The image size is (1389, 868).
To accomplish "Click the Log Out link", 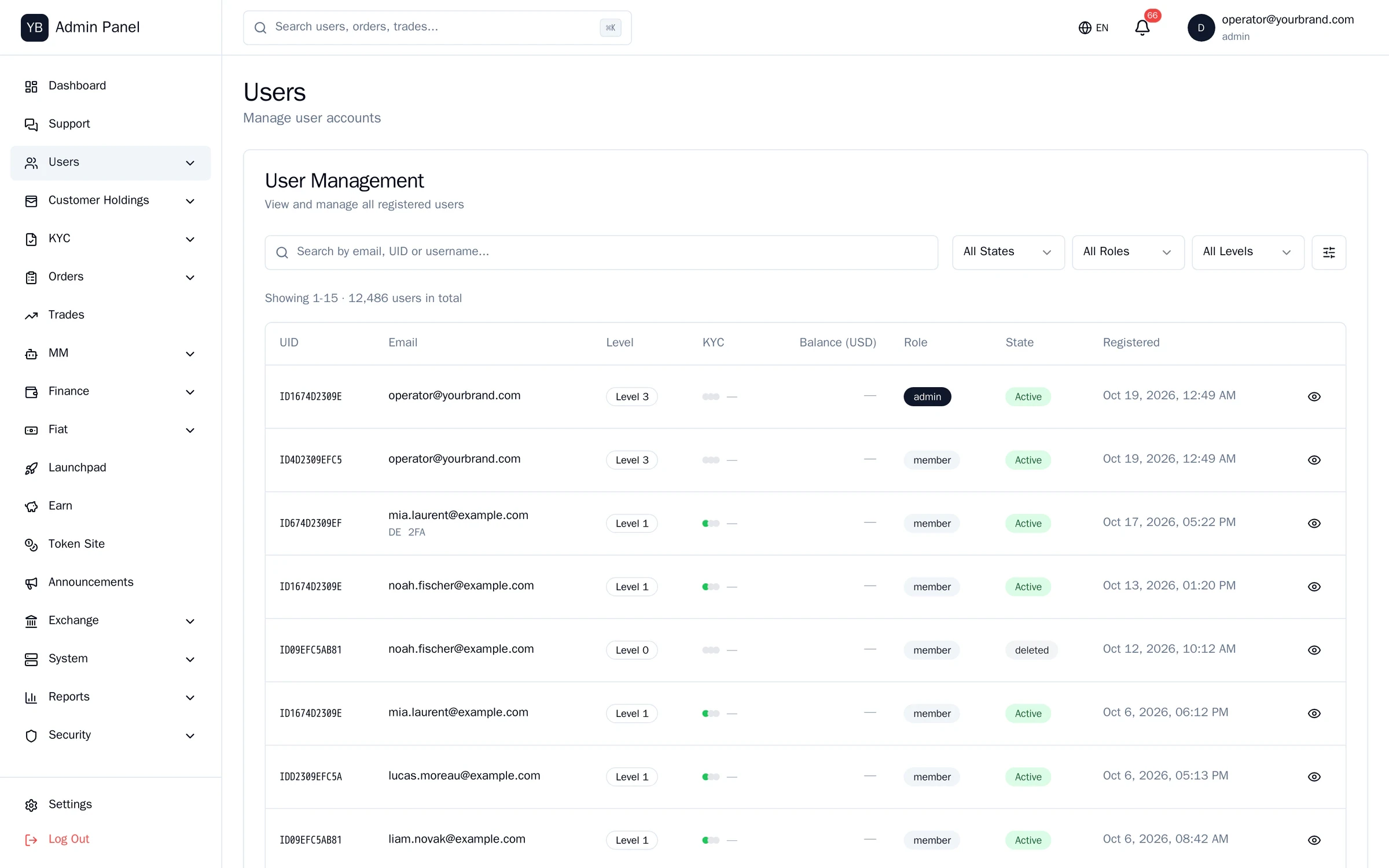I will point(69,839).
